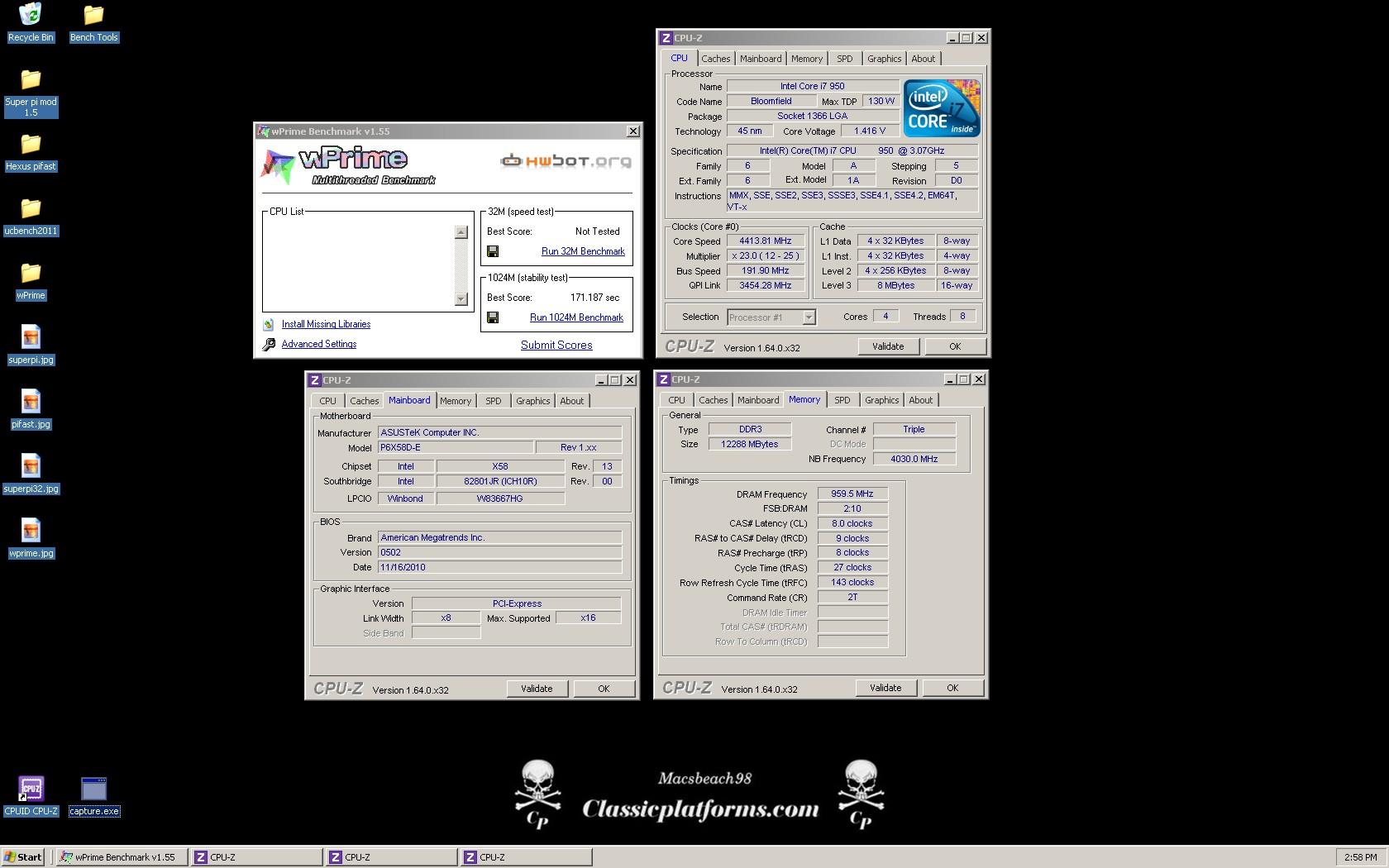Switch to SPD tab in CPU window
The height and width of the screenshot is (868, 1389).
pos(844,59)
